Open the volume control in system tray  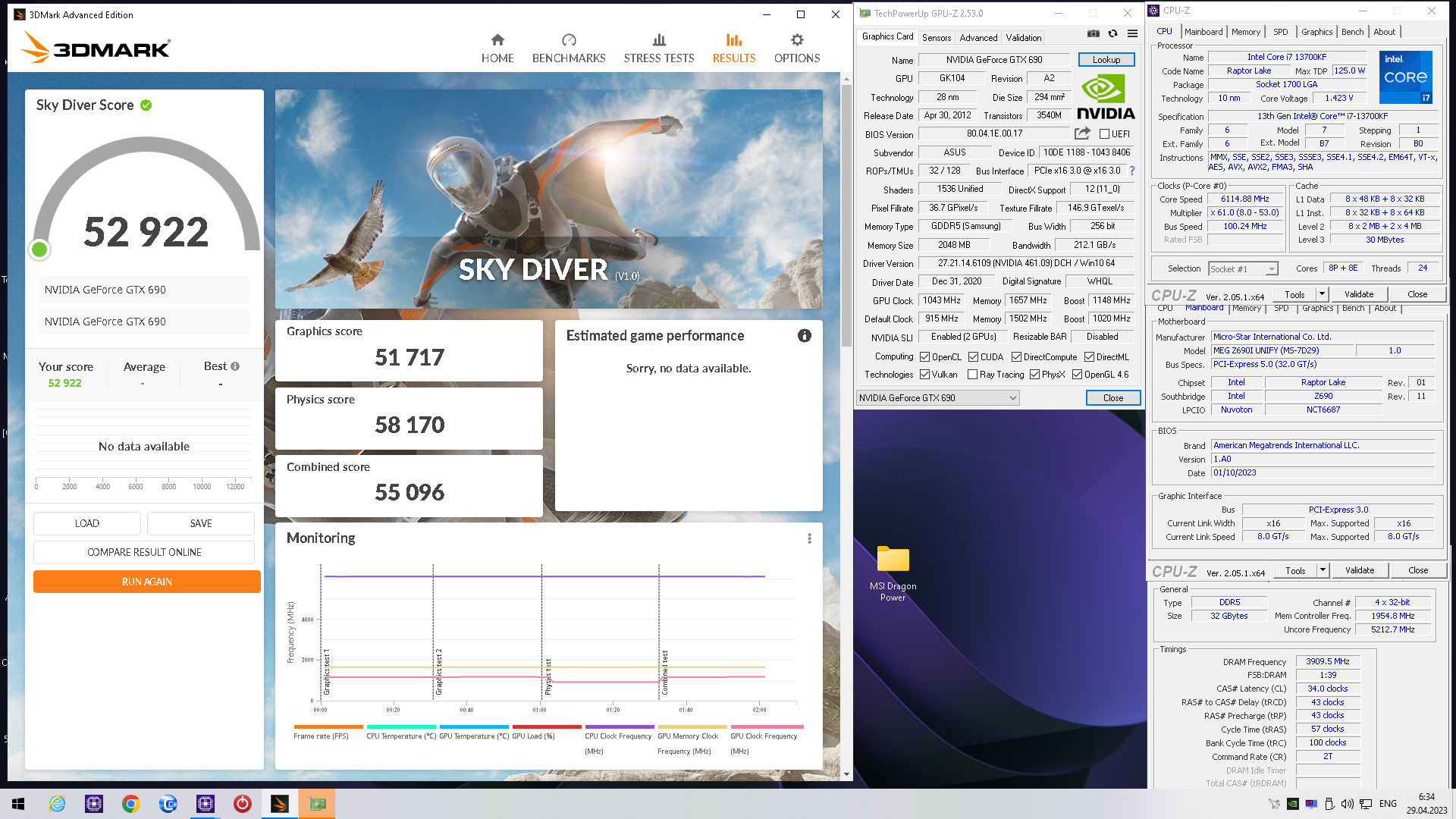(x=1347, y=804)
